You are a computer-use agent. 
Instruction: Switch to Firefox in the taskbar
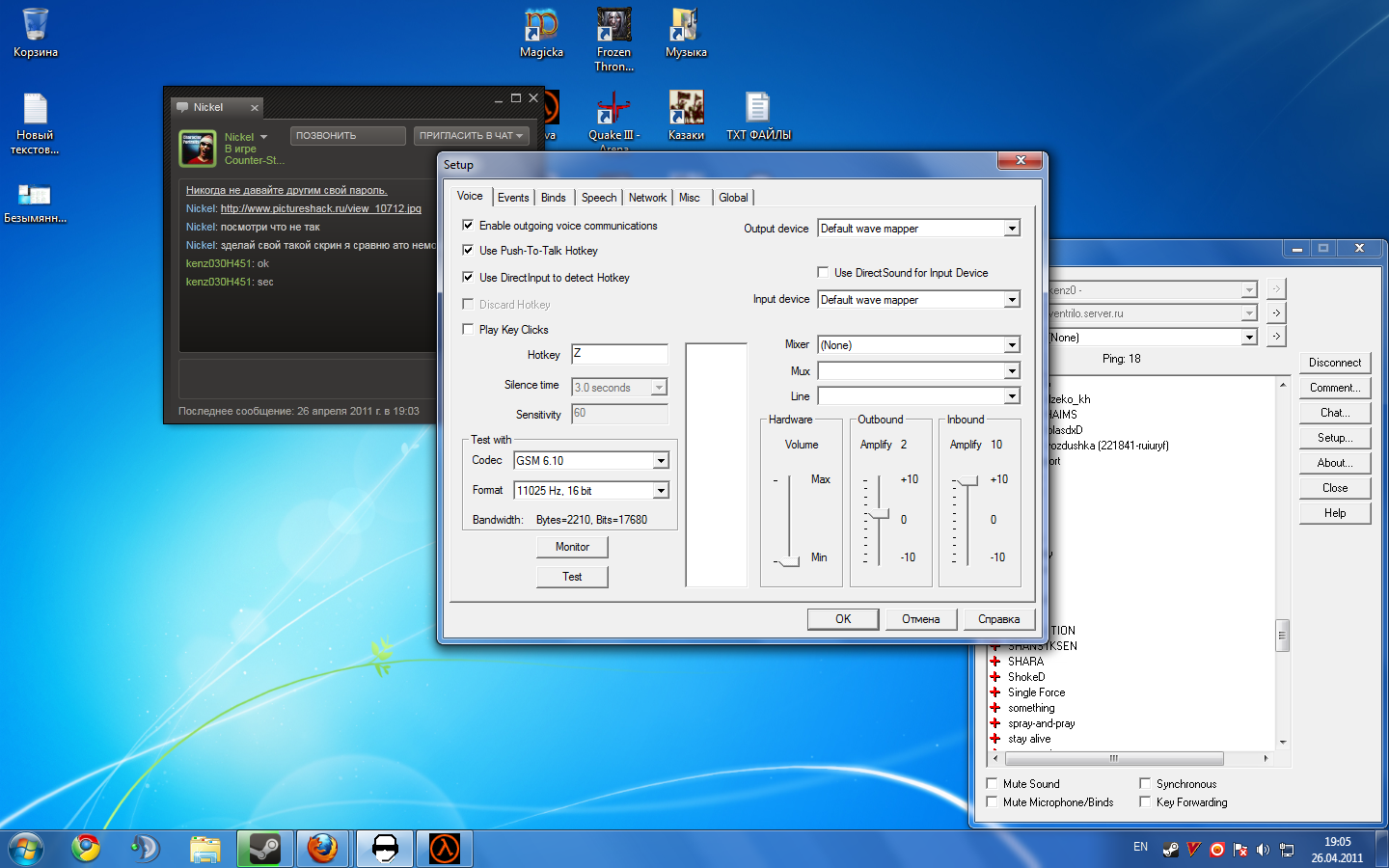(323, 849)
